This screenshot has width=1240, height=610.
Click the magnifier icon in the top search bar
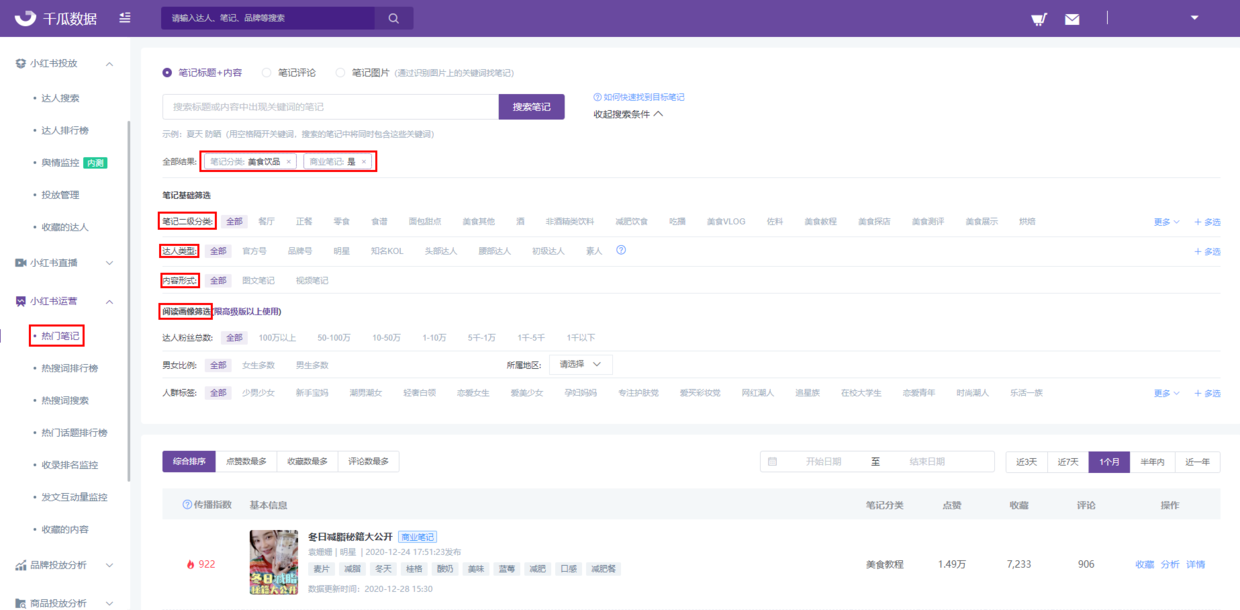393,17
